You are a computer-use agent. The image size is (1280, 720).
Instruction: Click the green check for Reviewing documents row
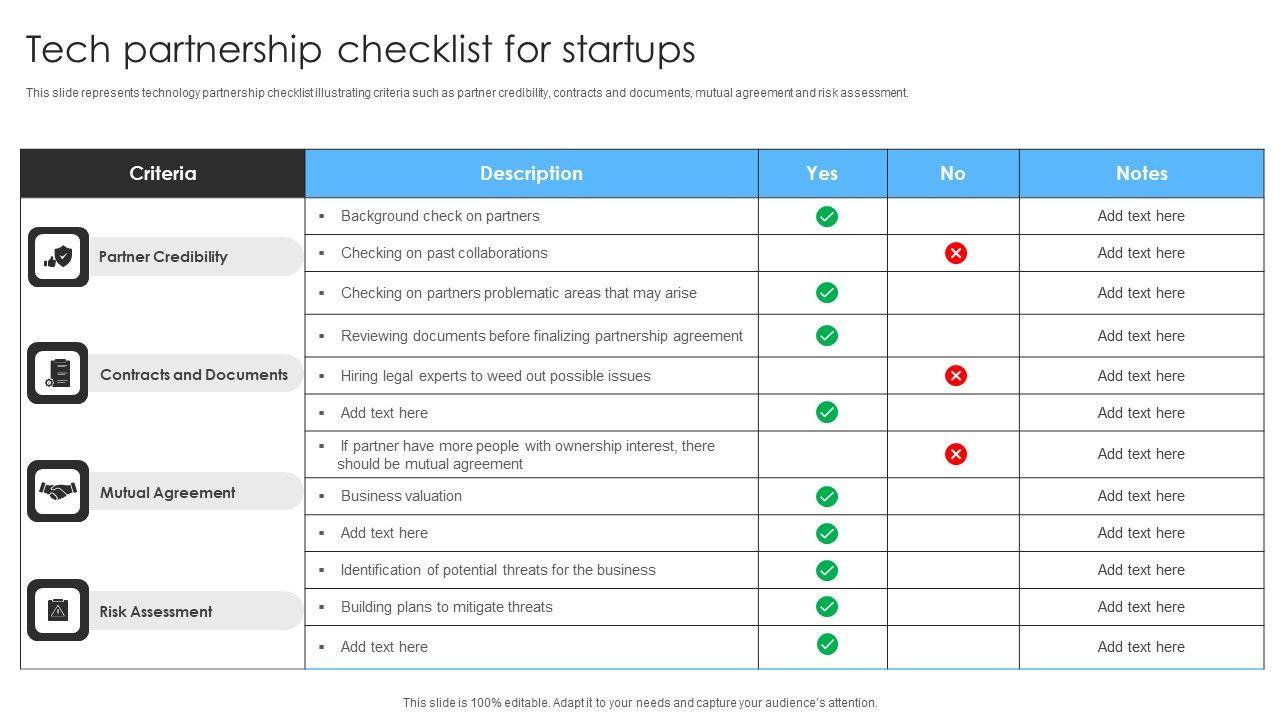827,336
